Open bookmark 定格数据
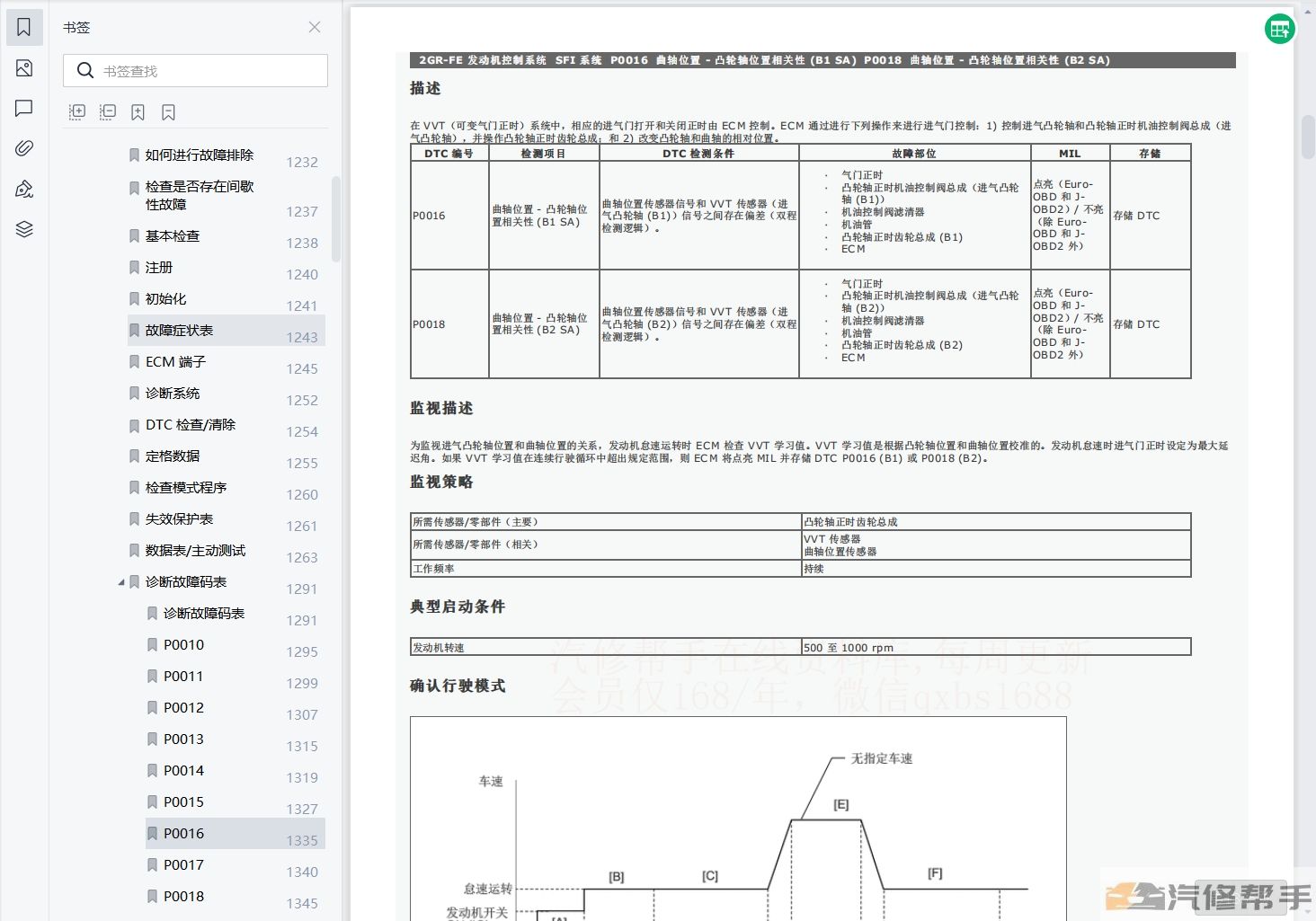 coord(173,456)
